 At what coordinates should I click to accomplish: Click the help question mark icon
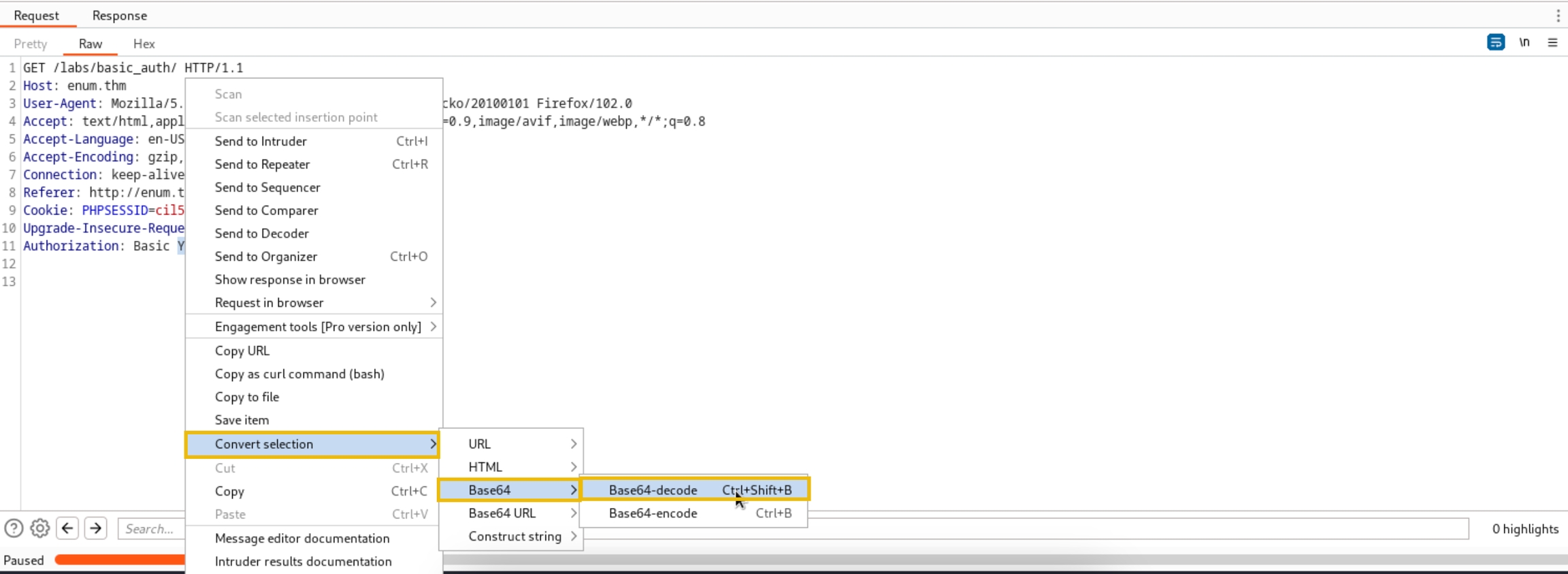point(14,528)
